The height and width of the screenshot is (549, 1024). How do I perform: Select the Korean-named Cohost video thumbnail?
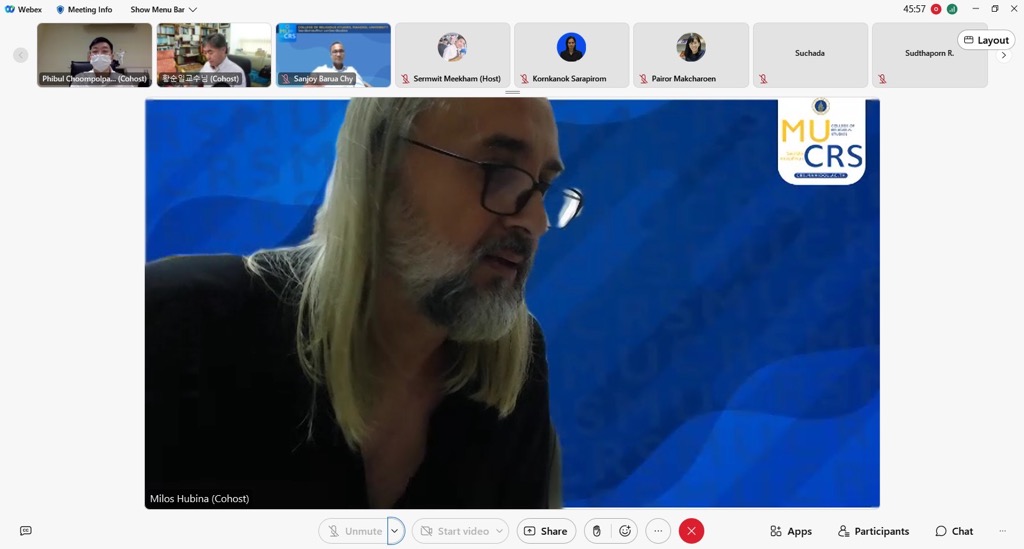pos(214,55)
